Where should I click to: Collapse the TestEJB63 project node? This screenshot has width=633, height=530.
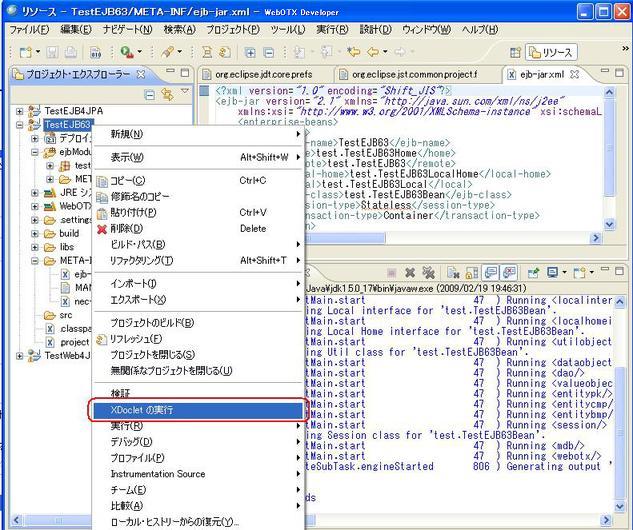[x=21, y=125]
